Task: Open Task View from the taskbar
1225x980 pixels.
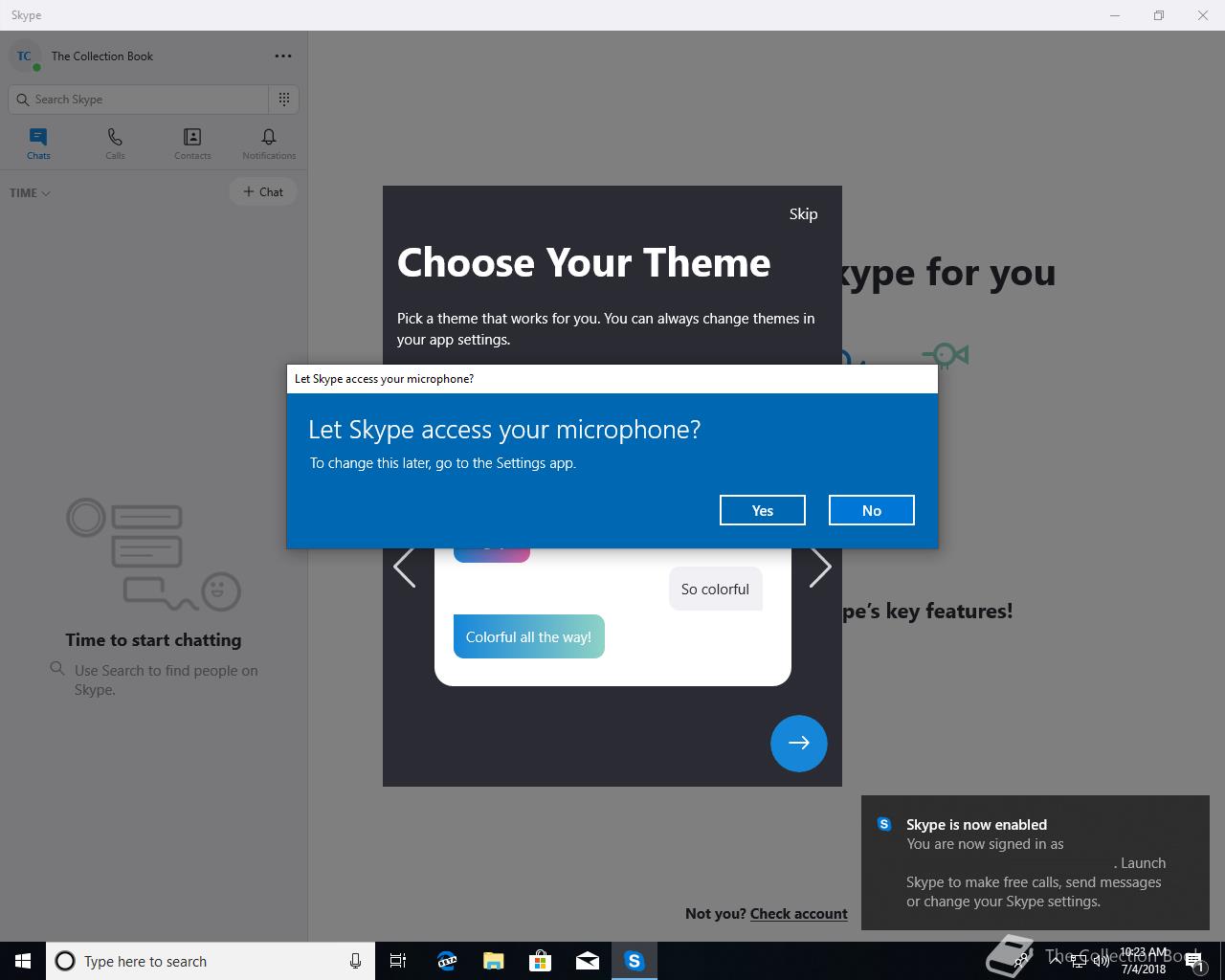Action: click(398, 961)
